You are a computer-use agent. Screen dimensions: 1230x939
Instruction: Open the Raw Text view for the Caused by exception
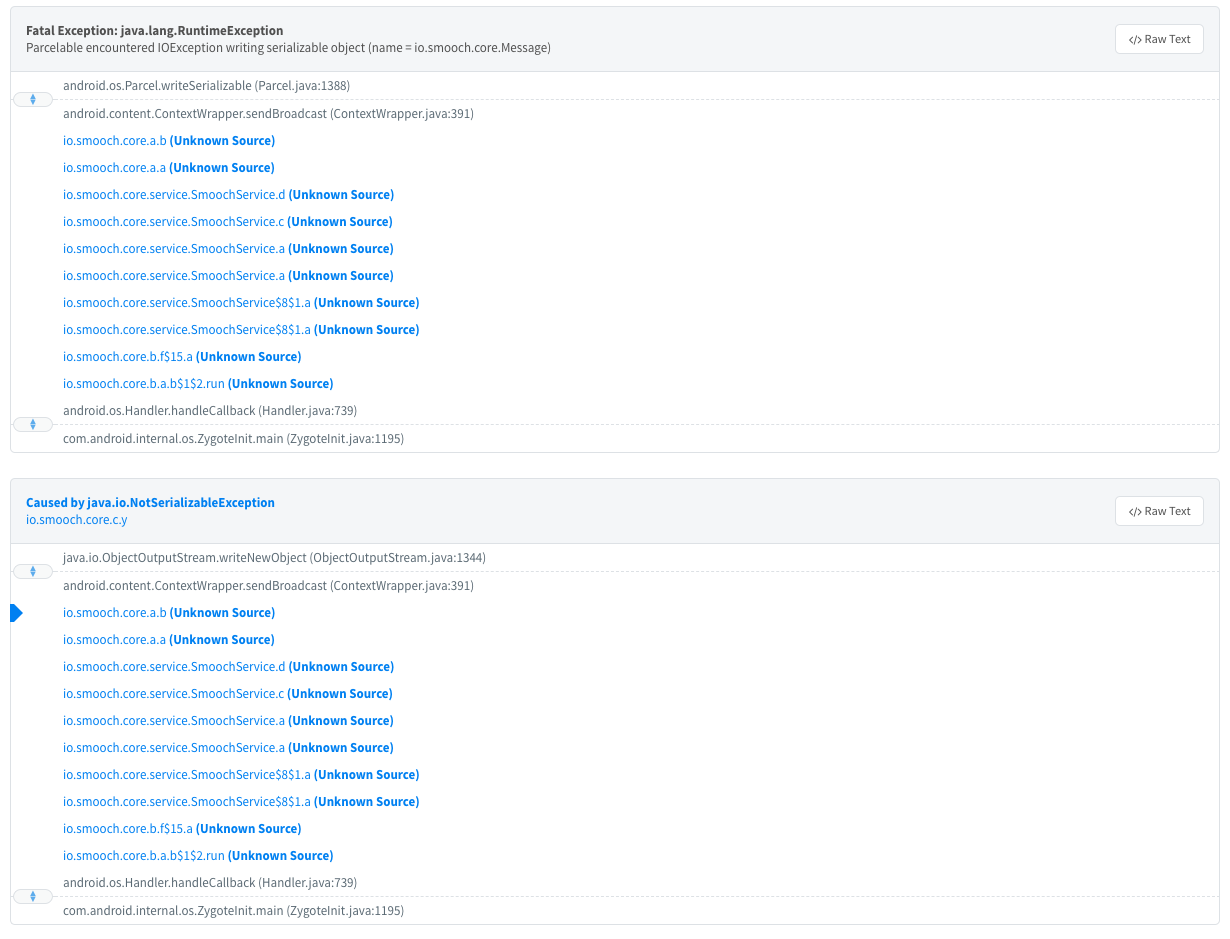pos(1158,510)
